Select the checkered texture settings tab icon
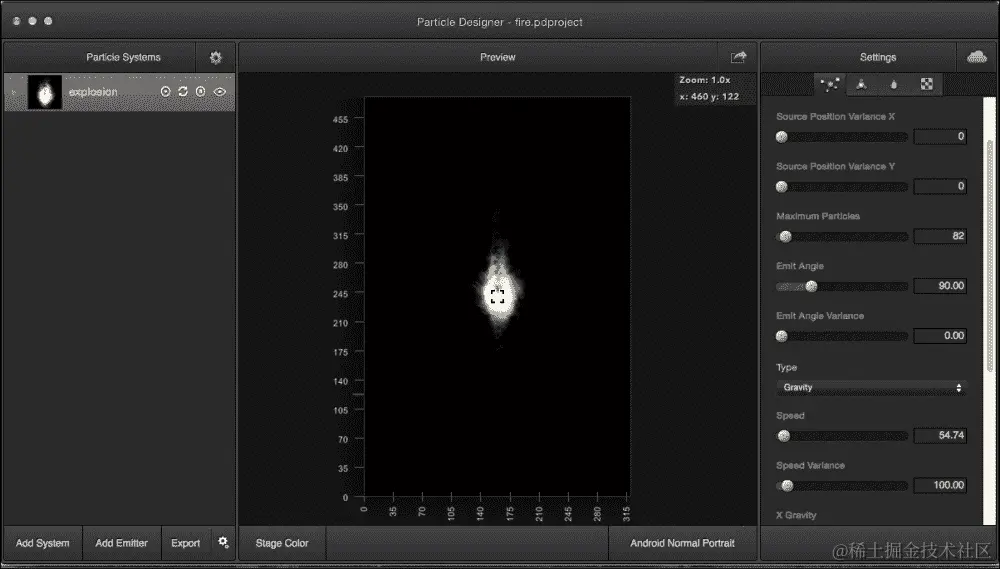 [927, 84]
